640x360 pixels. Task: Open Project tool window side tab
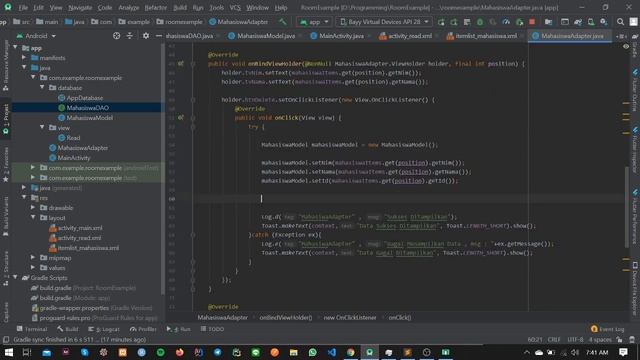[6, 118]
